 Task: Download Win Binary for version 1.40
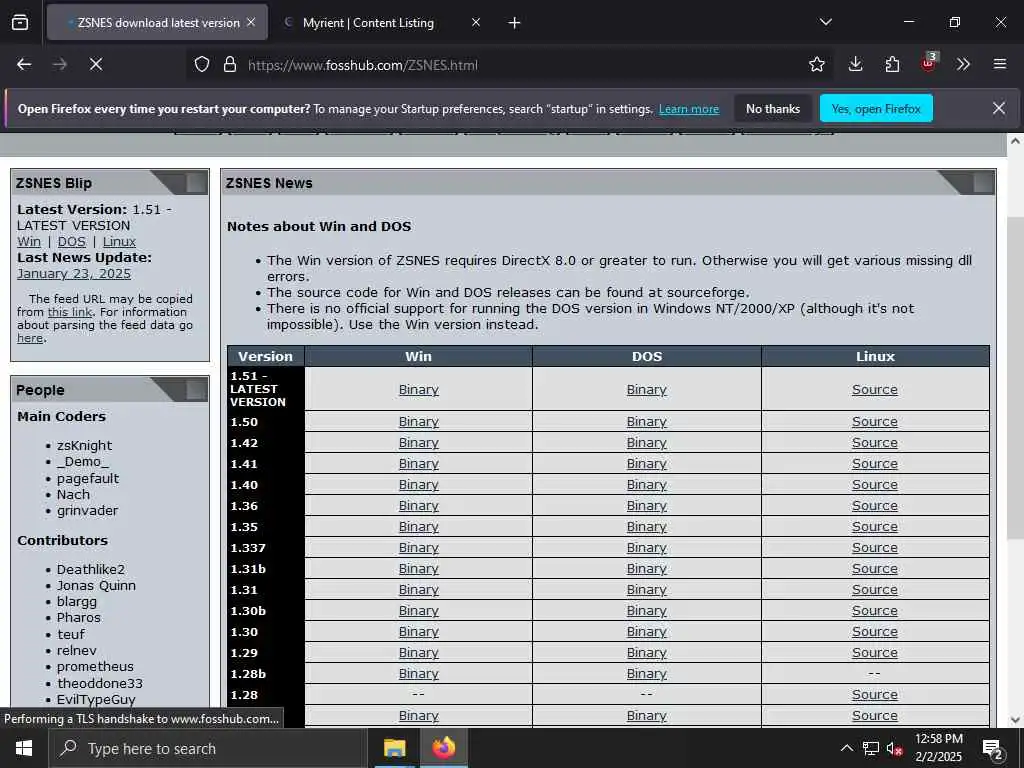tap(419, 485)
